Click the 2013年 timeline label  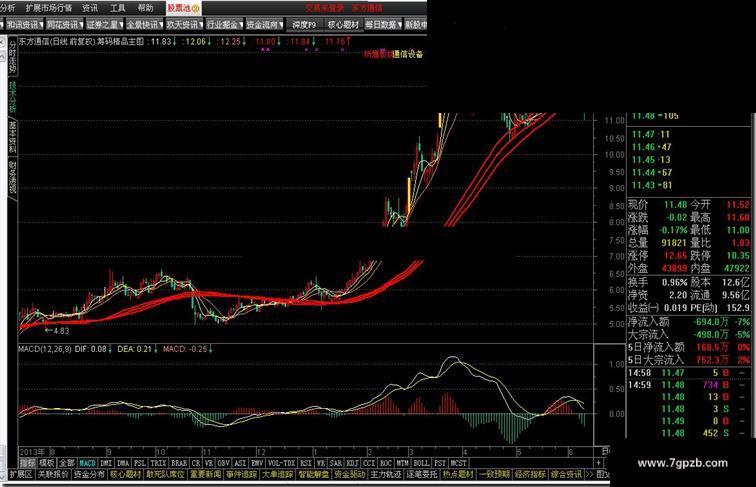click(x=32, y=452)
